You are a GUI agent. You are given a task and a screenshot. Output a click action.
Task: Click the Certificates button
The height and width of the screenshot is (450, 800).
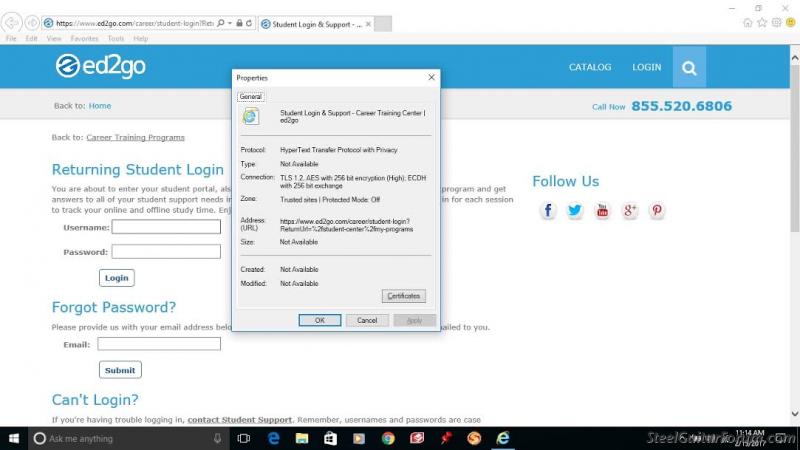(404, 296)
